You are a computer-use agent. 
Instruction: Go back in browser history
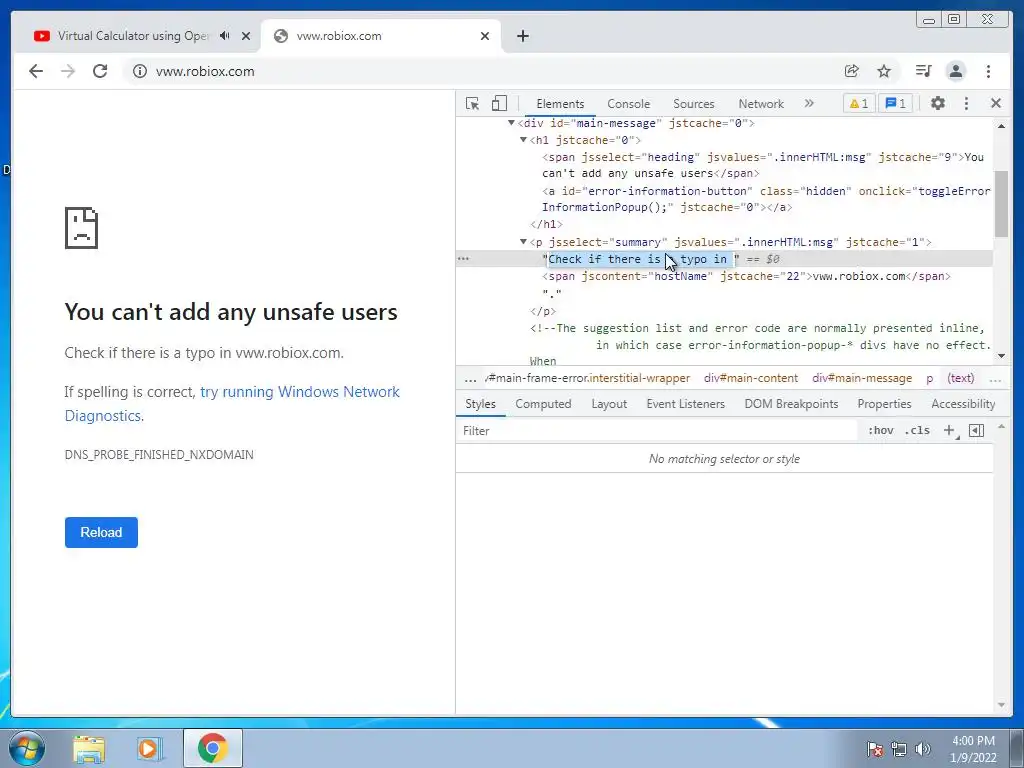[x=36, y=71]
